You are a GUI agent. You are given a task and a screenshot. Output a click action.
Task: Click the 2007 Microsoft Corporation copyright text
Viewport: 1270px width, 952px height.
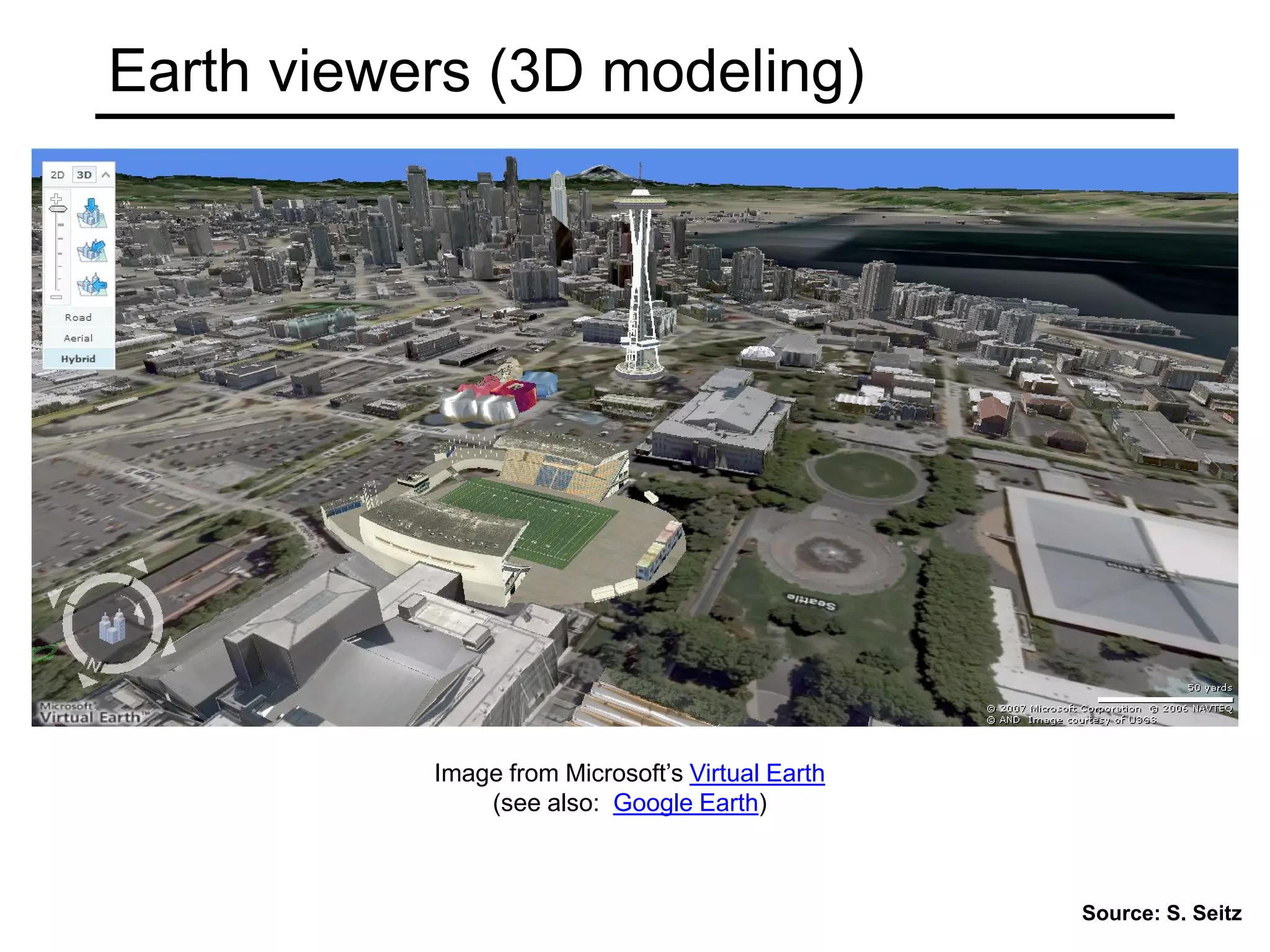point(1064,708)
